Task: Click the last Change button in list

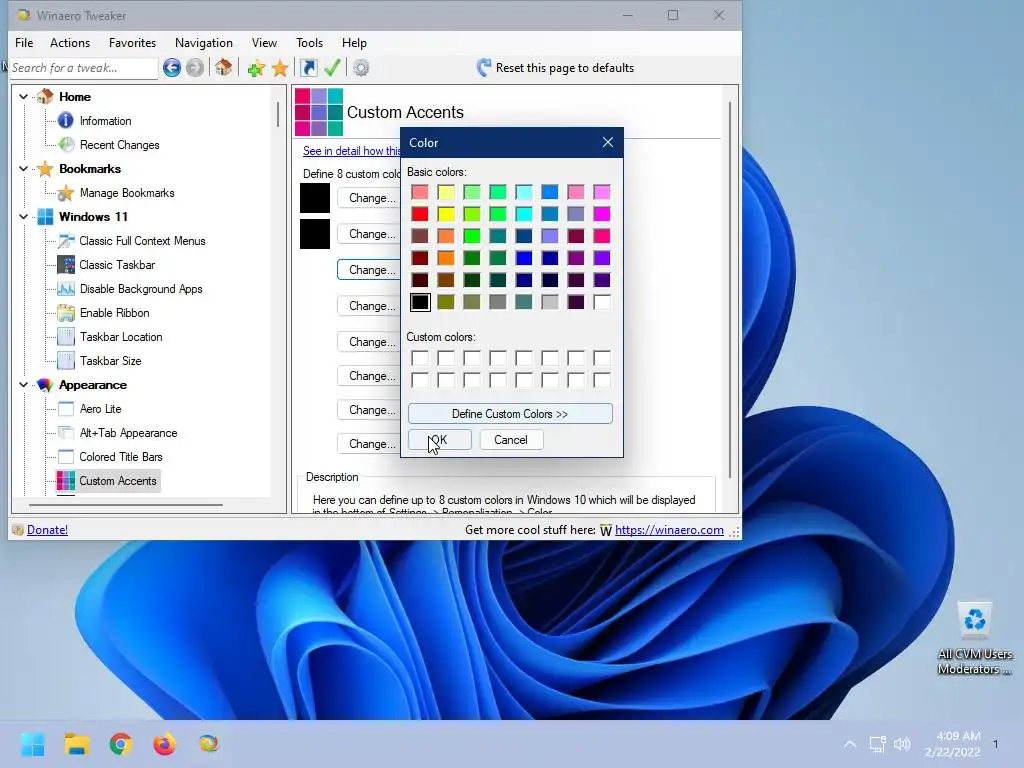Action: [370, 443]
